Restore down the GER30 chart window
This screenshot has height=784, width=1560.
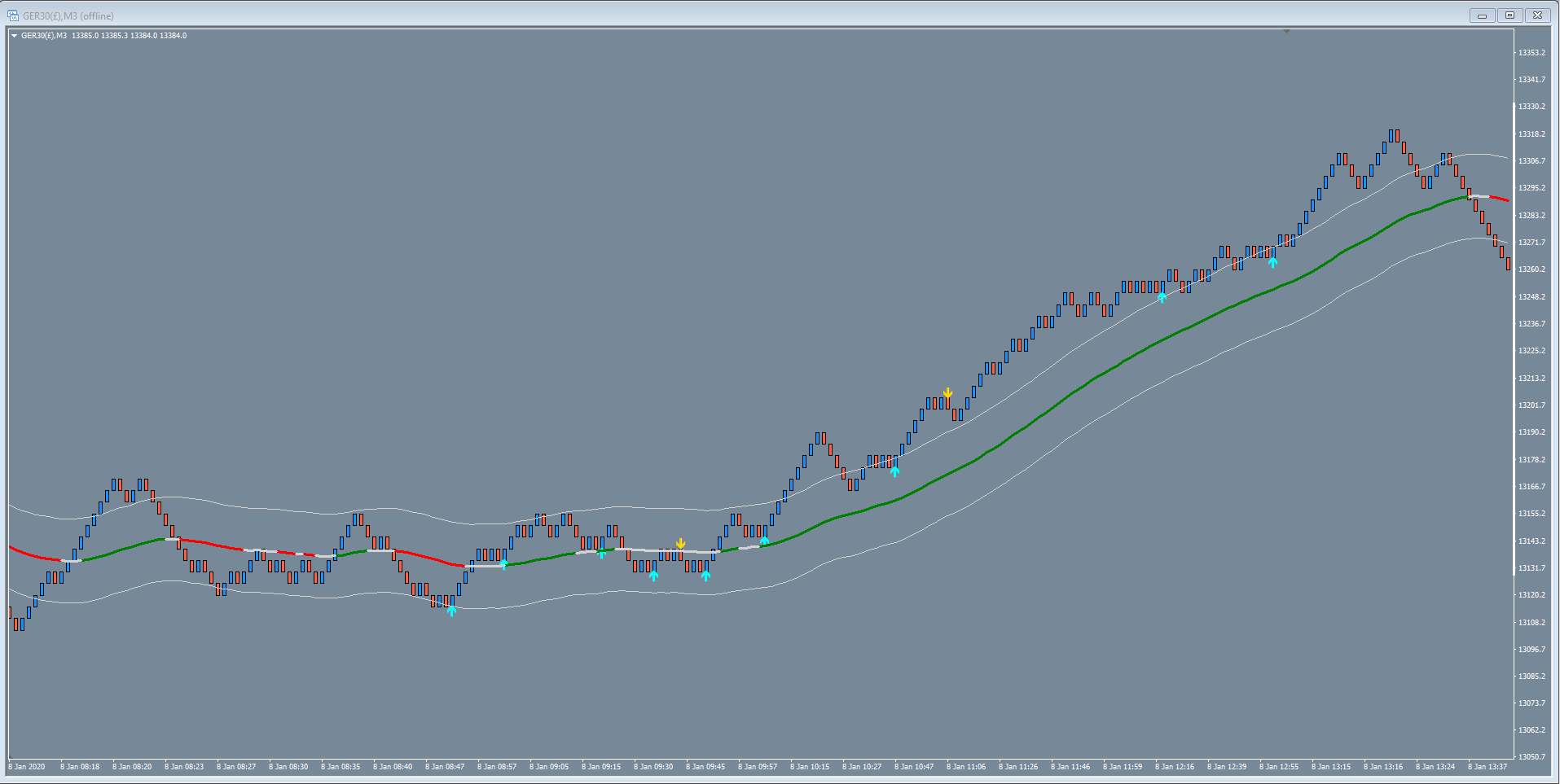[x=1509, y=15]
